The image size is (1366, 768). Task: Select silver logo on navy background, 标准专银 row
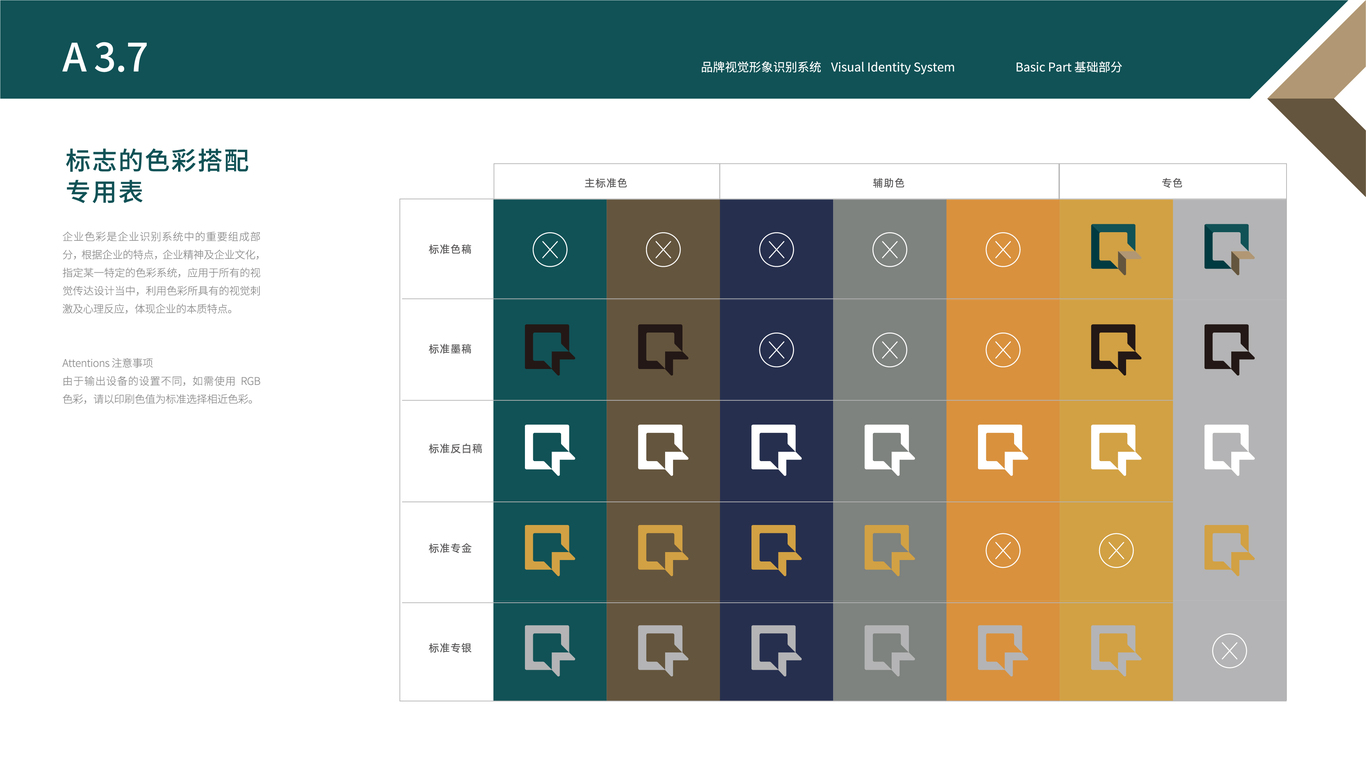776,649
